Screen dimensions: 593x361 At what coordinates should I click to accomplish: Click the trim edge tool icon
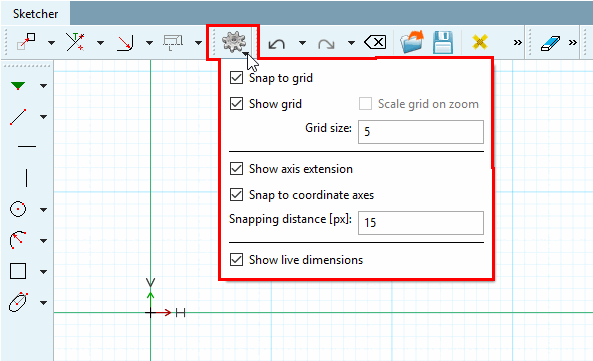75,42
